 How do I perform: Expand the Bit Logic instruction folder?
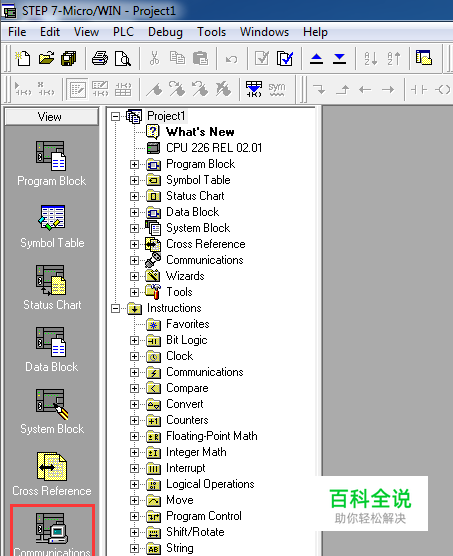click(x=134, y=340)
